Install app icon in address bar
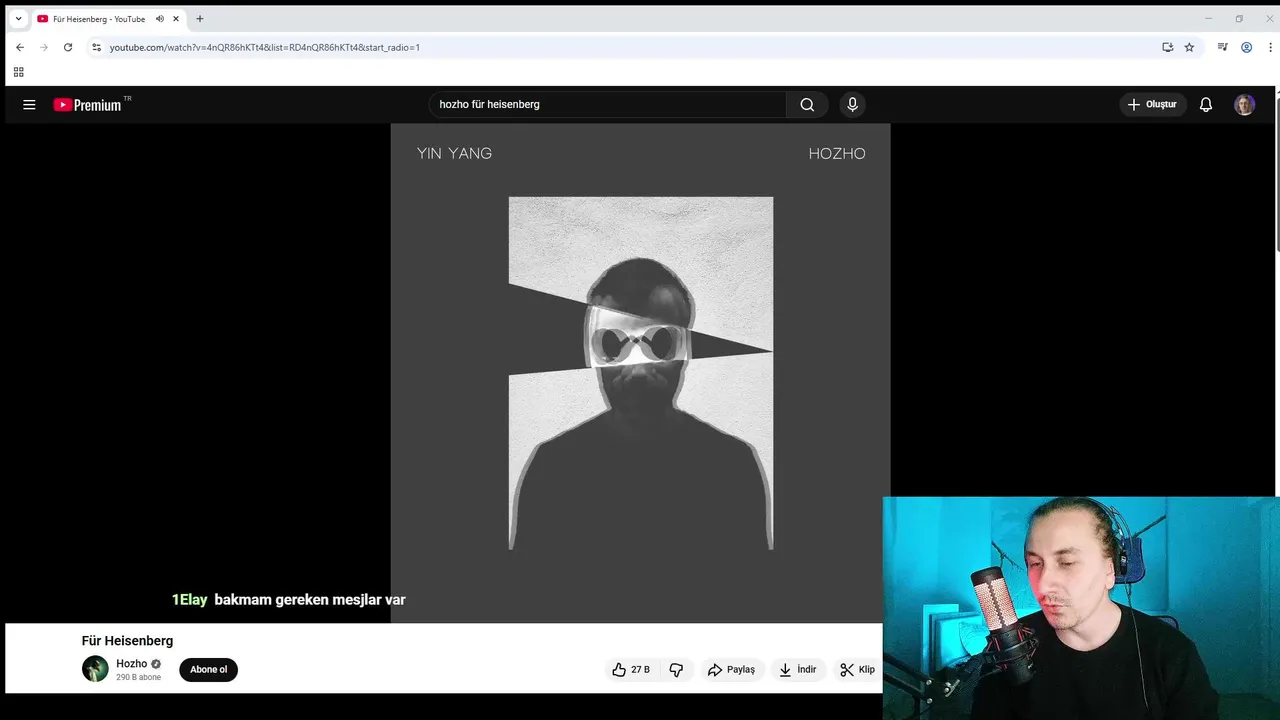This screenshot has width=1280, height=720. click(x=1167, y=47)
